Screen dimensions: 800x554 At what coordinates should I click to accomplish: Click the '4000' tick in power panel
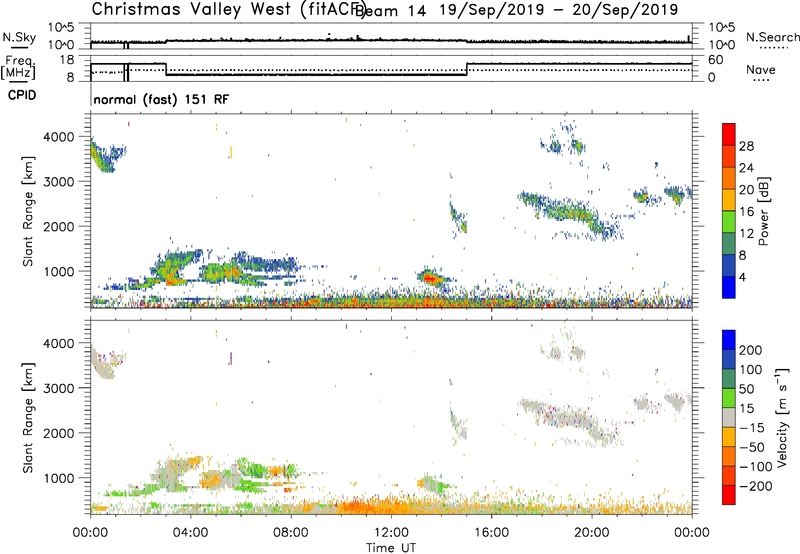click(58, 137)
